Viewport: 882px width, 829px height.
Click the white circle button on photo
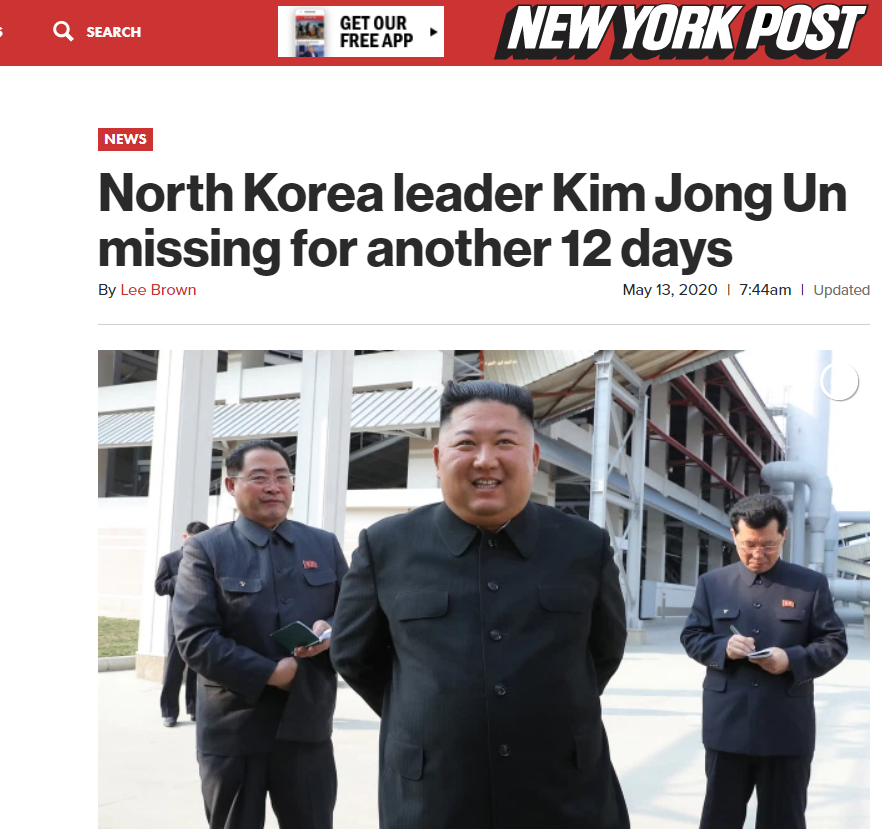click(x=839, y=381)
